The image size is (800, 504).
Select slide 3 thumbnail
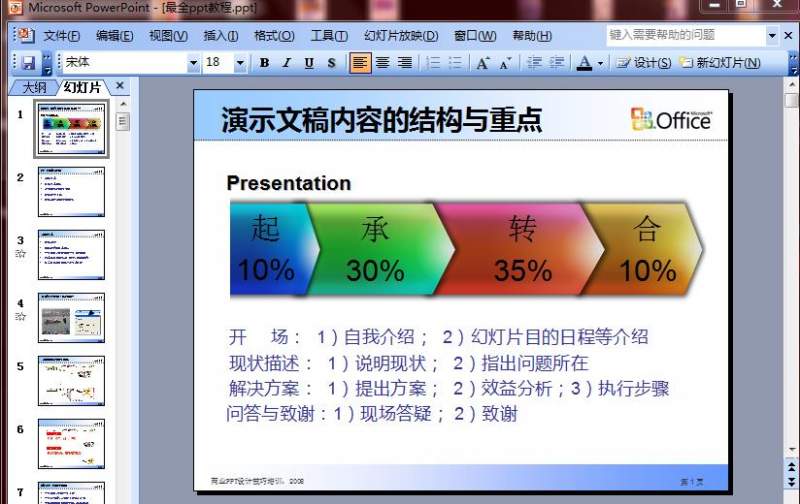coord(71,255)
